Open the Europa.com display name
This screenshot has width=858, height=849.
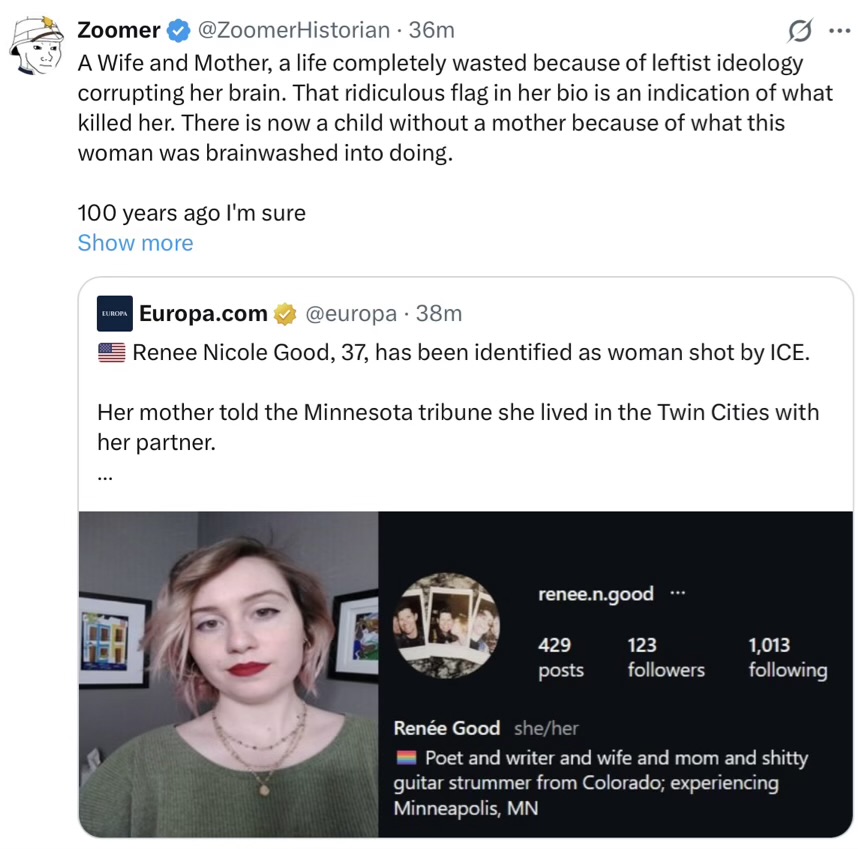[203, 314]
